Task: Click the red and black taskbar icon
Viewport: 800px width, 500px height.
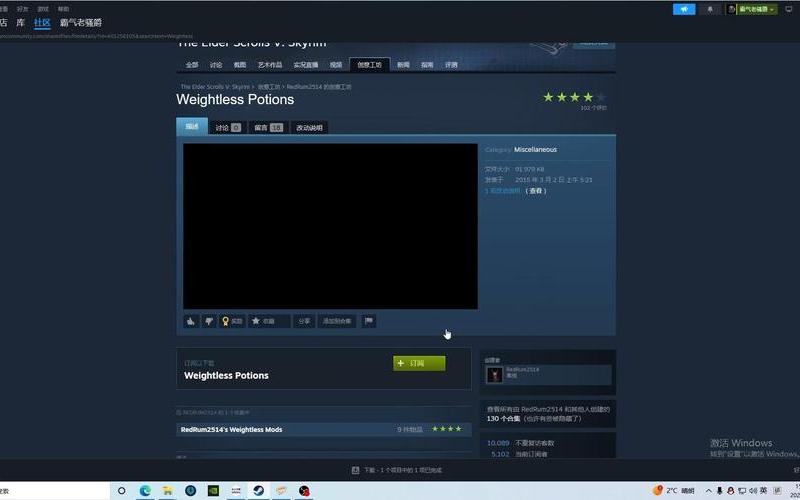Action: click(304, 491)
